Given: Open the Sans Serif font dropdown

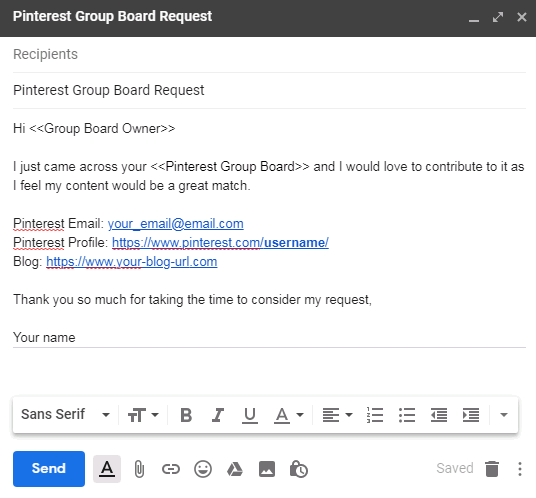Looking at the screenshot, I should 65,415.
